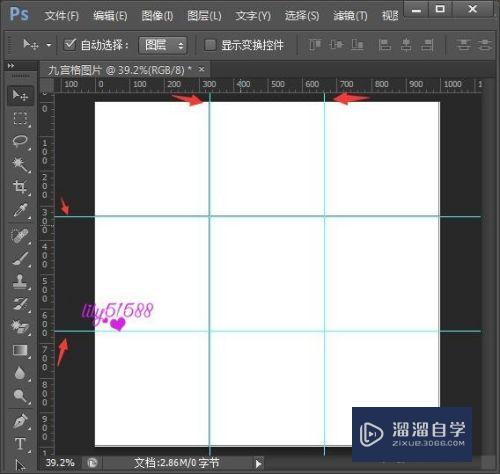Click distribute top edges icon
Viewport: 500px width, 474px height.
[x=463, y=45]
